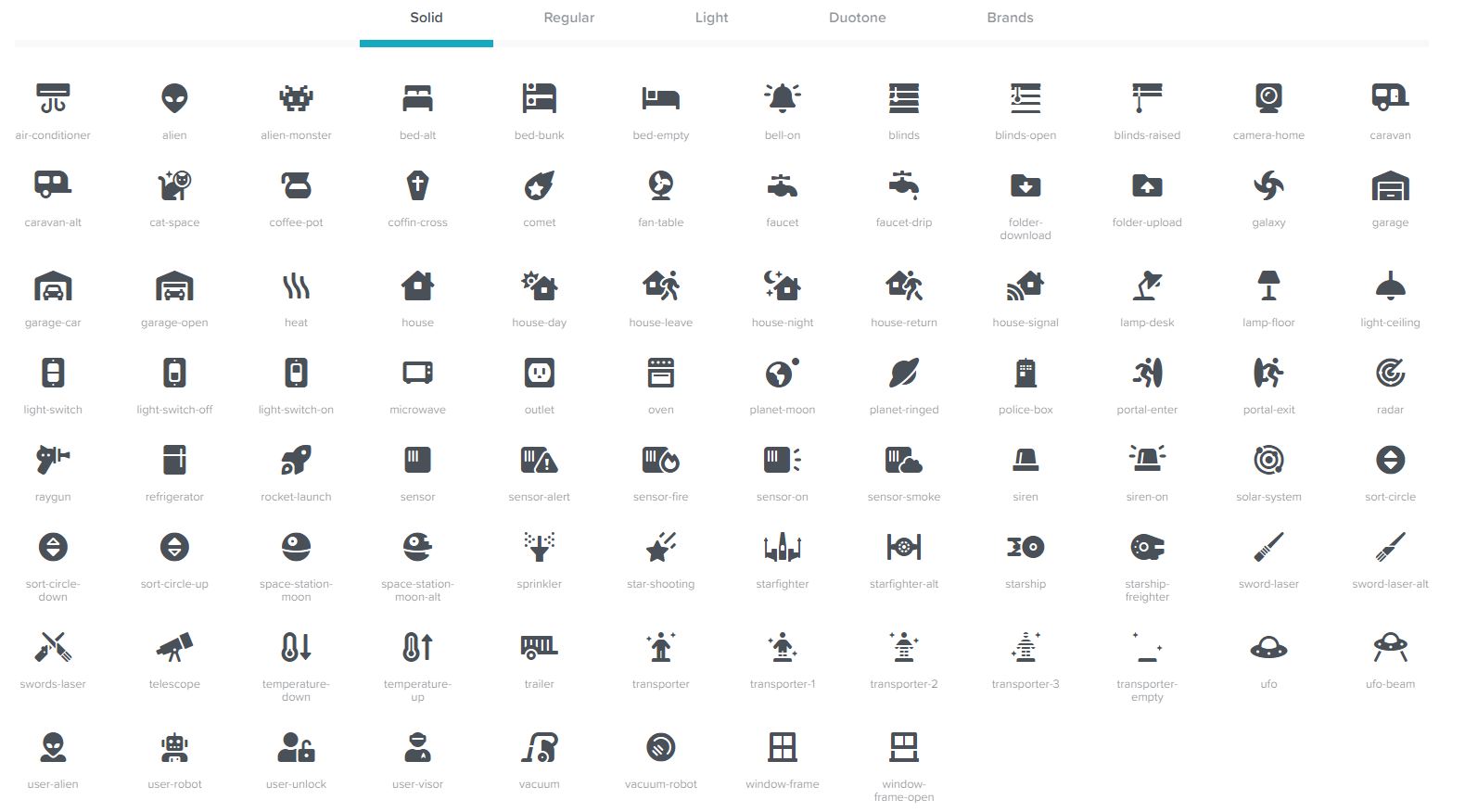The width and height of the screenshot is (1465, 812).
Task: Pick the sensor-smoke icon
Action: (904, 460)
